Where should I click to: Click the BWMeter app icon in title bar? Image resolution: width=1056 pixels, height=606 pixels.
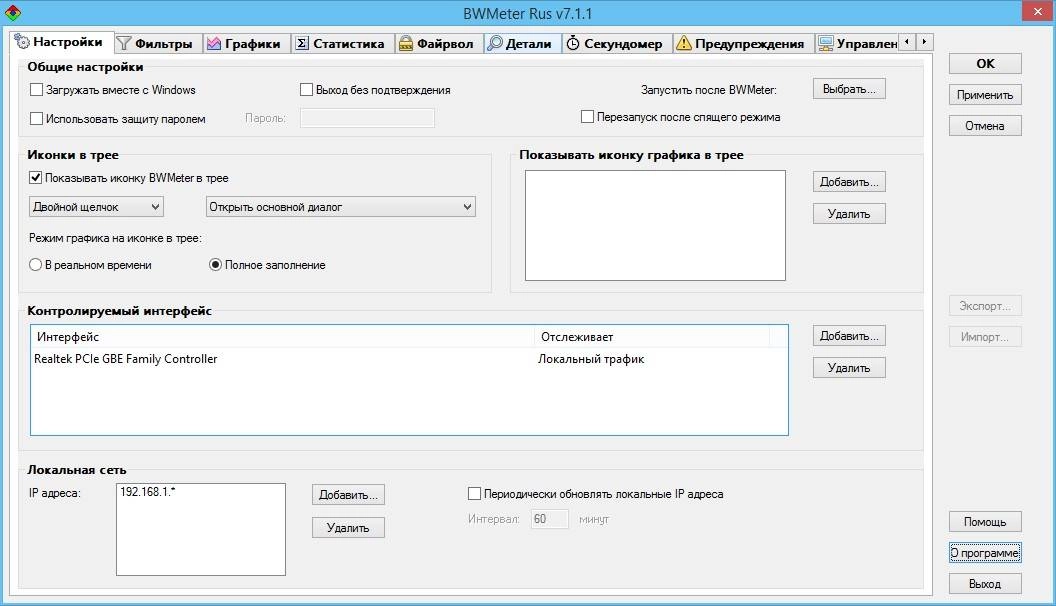(x=12, y=12)
